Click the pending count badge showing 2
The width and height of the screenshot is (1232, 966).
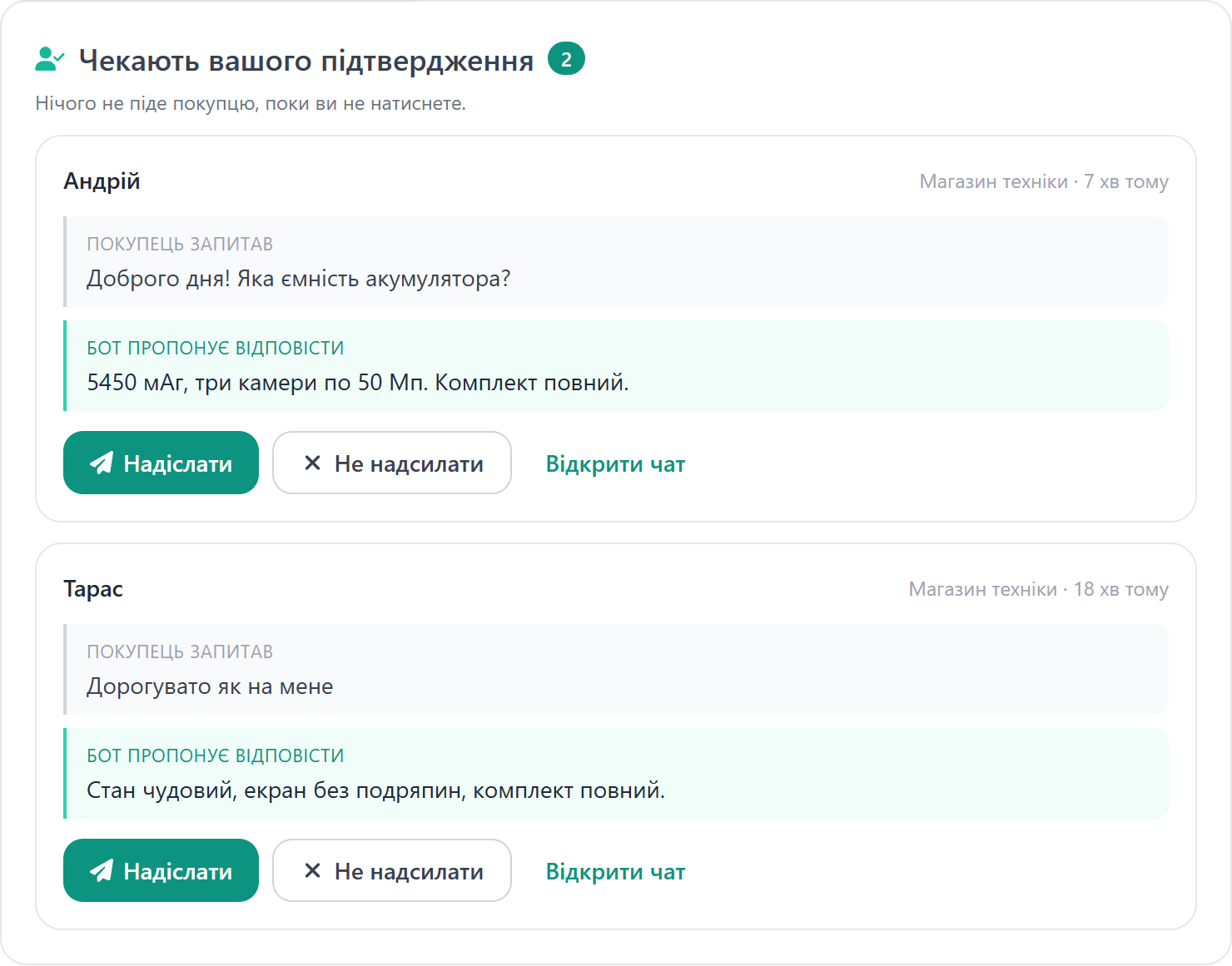566,59
